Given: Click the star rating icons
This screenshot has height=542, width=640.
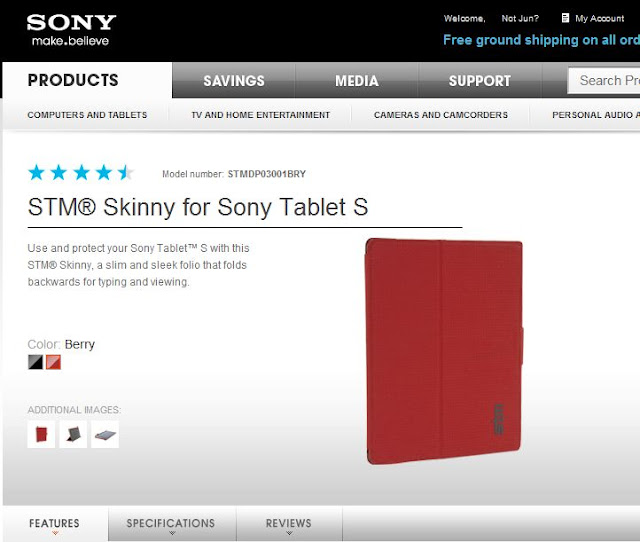Looking at the screenshot, I should [x=80, y=173].
